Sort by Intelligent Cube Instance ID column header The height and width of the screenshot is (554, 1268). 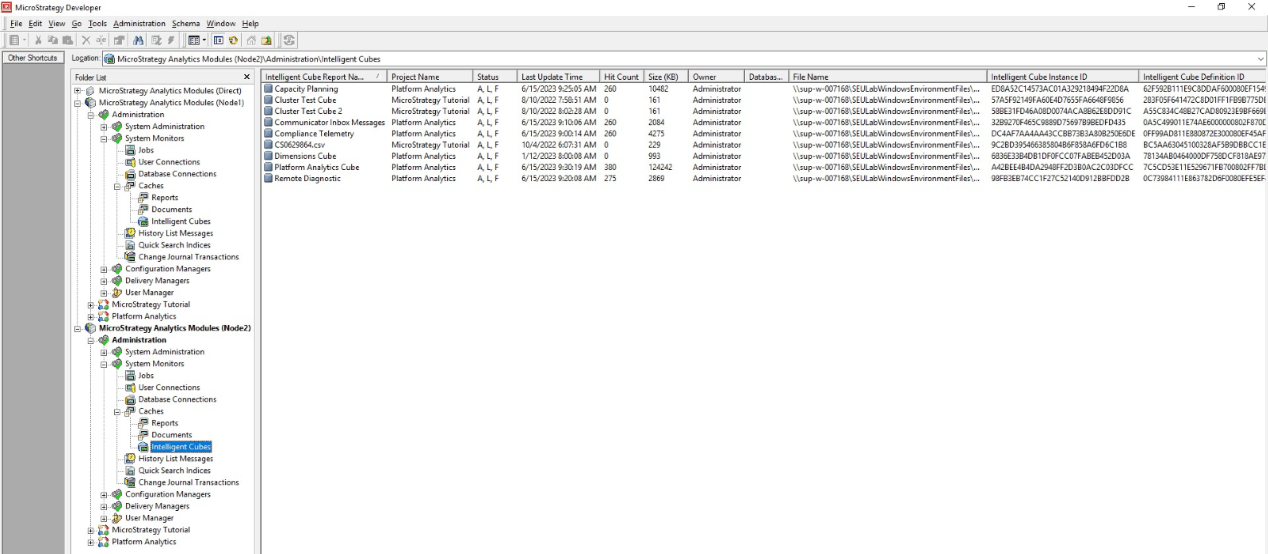point(1062,76)
